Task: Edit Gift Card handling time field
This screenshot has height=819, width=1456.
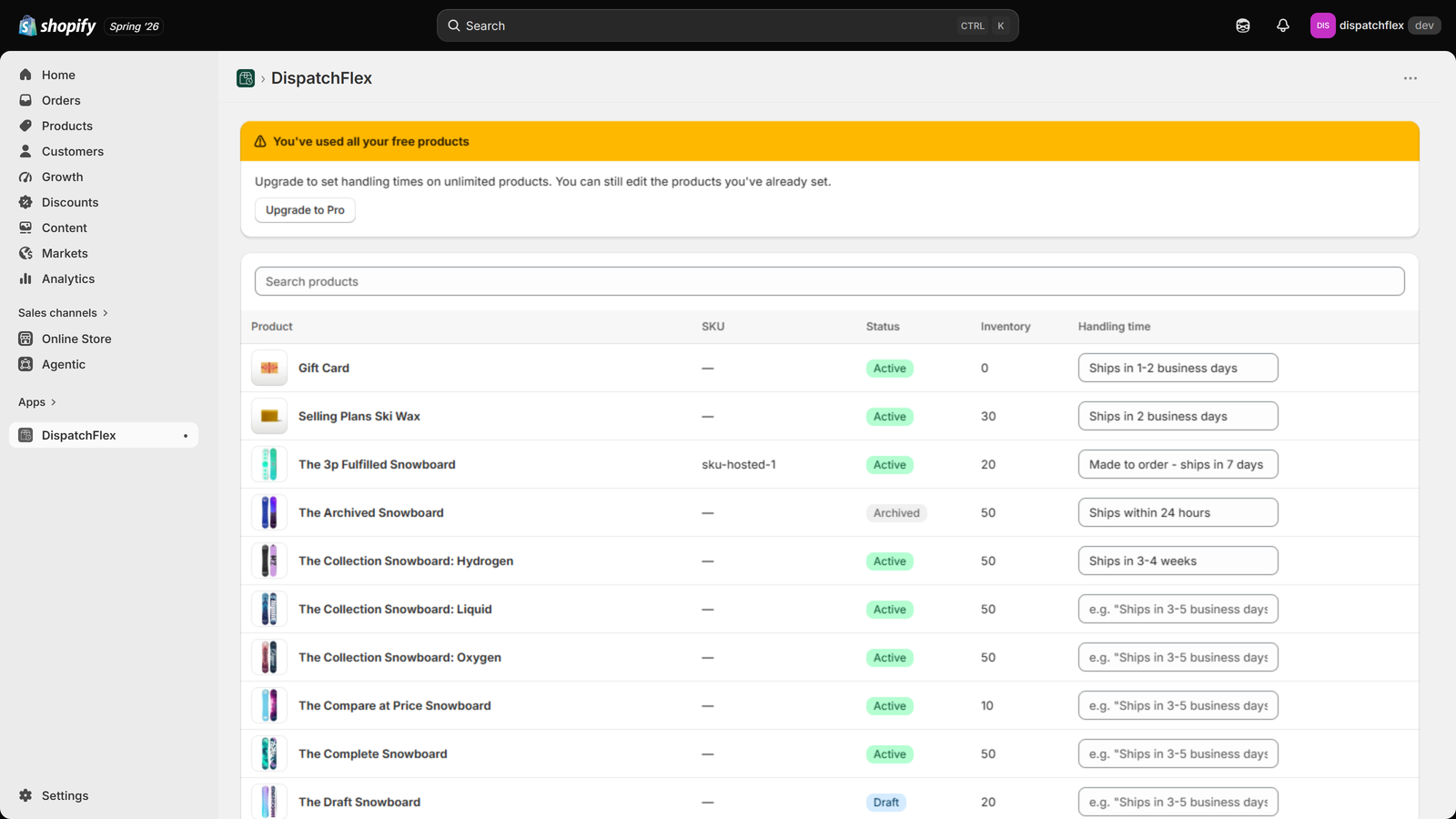Action: point(1178,368)
